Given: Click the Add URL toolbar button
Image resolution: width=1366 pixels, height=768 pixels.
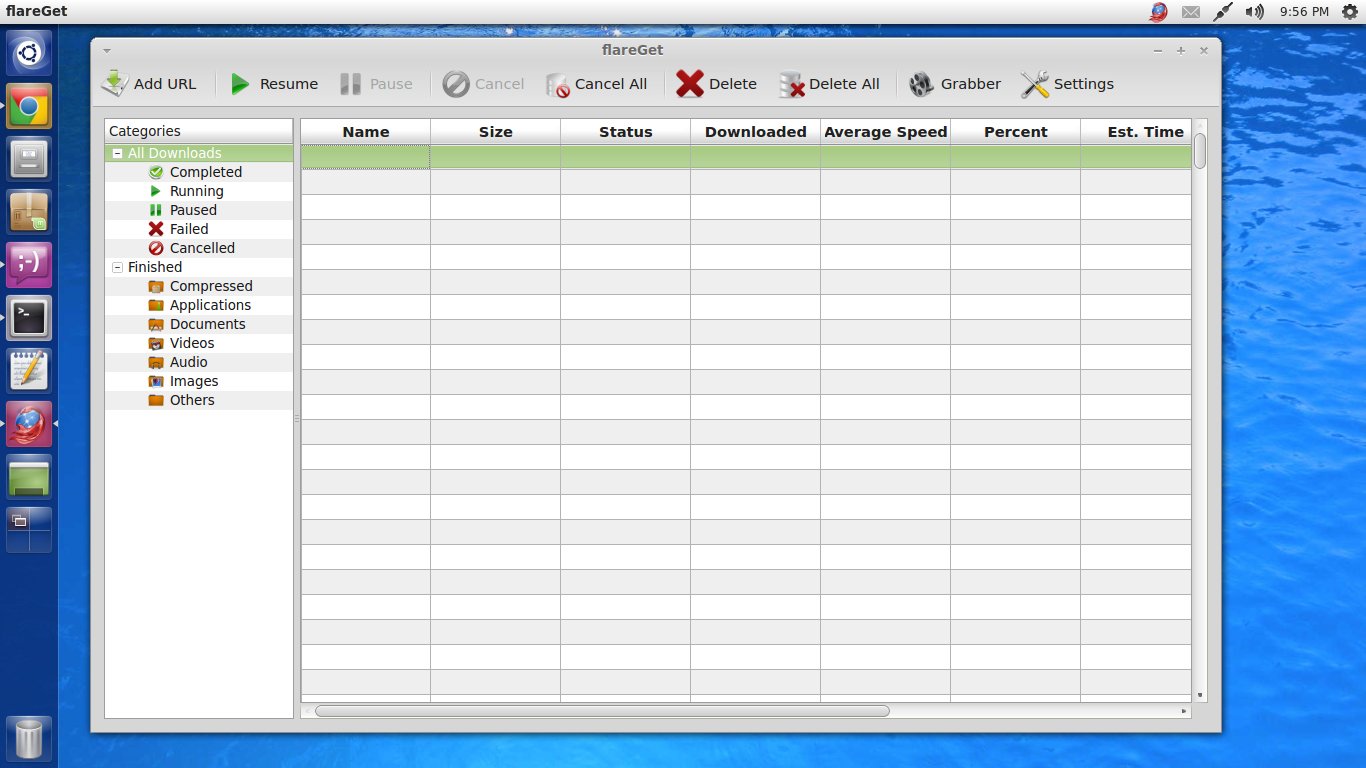Looking at the screenshot, I should pos(149,84).
